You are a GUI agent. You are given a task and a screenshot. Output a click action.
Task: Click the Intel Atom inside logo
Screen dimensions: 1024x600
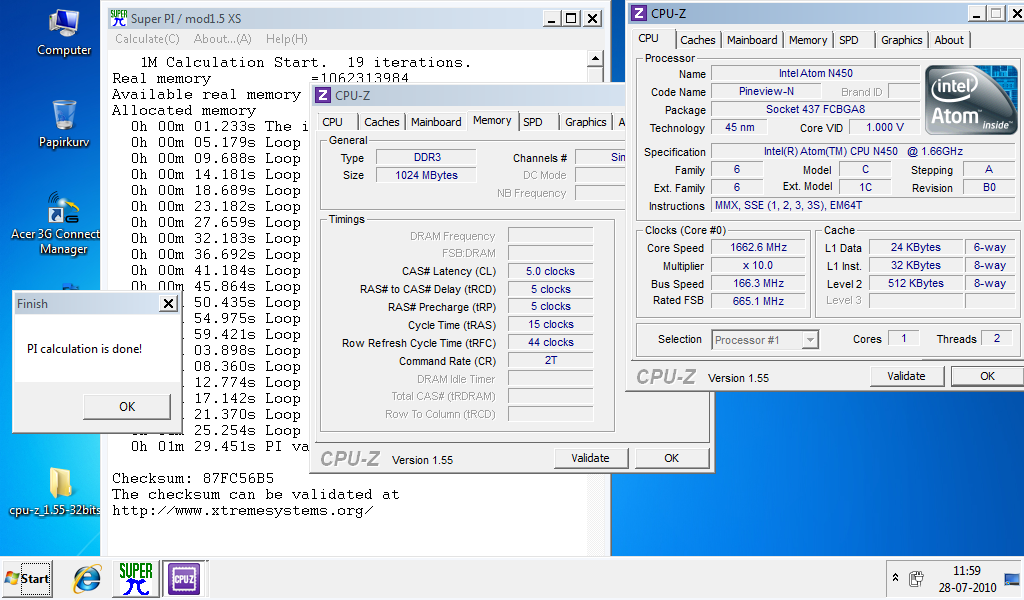970,99
